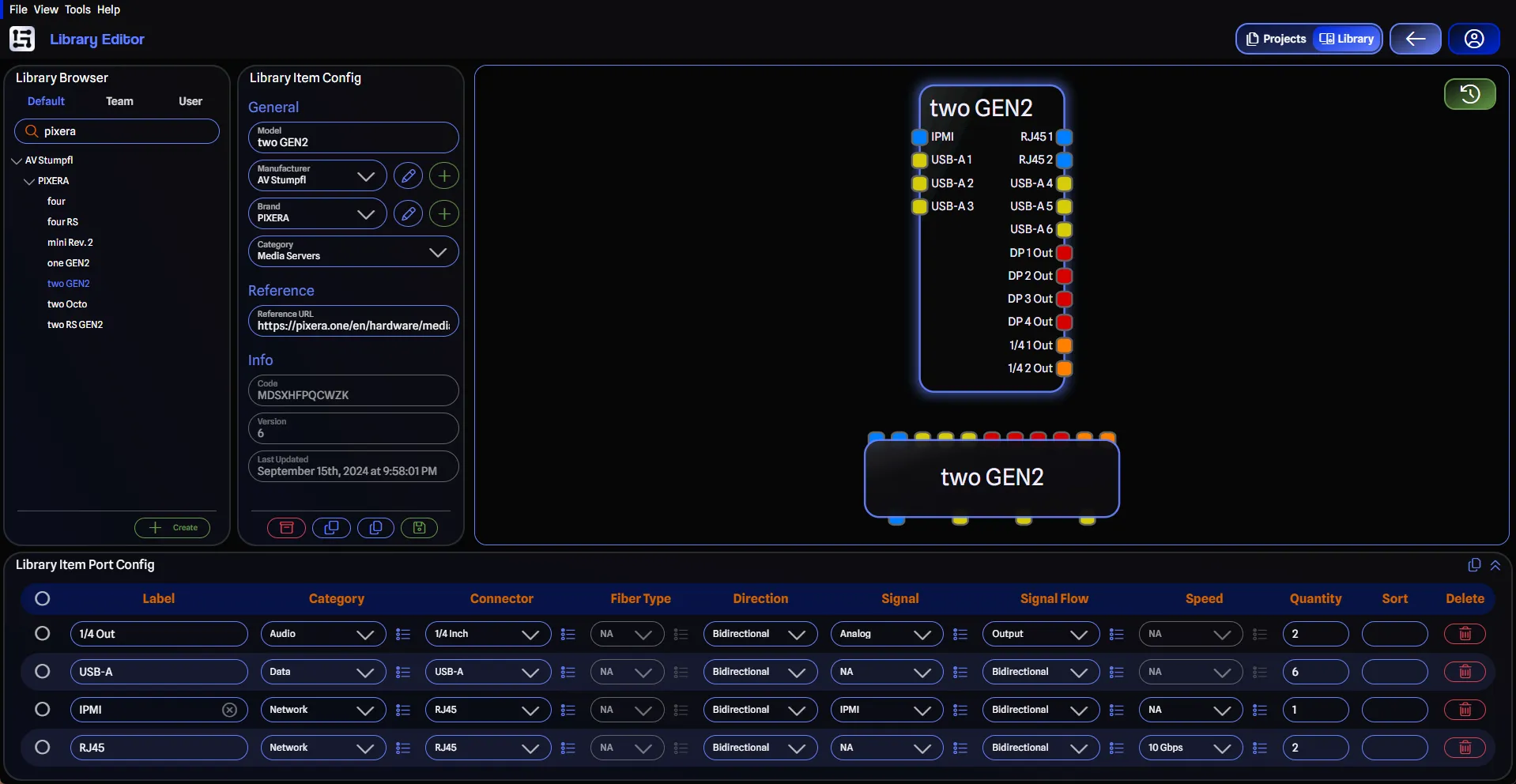Delete the 1/4 Out port row
The height and width of the screenshot is (784, 1516).
(1464, 634)
